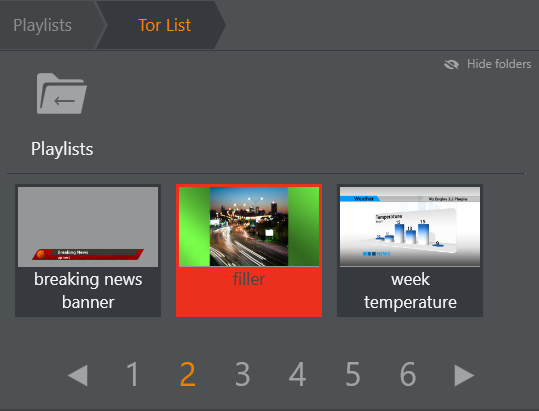Image resolution: width=539 pixels, height=411 pixels.
Task: Select the Tor List breadcrumb
Action: point(164,25)
